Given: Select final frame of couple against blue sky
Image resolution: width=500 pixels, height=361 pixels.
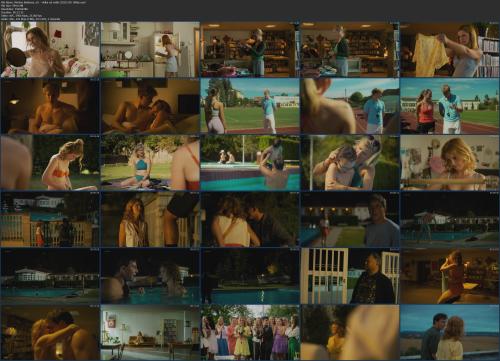Looking at the screenshot, I should (450, 332).
